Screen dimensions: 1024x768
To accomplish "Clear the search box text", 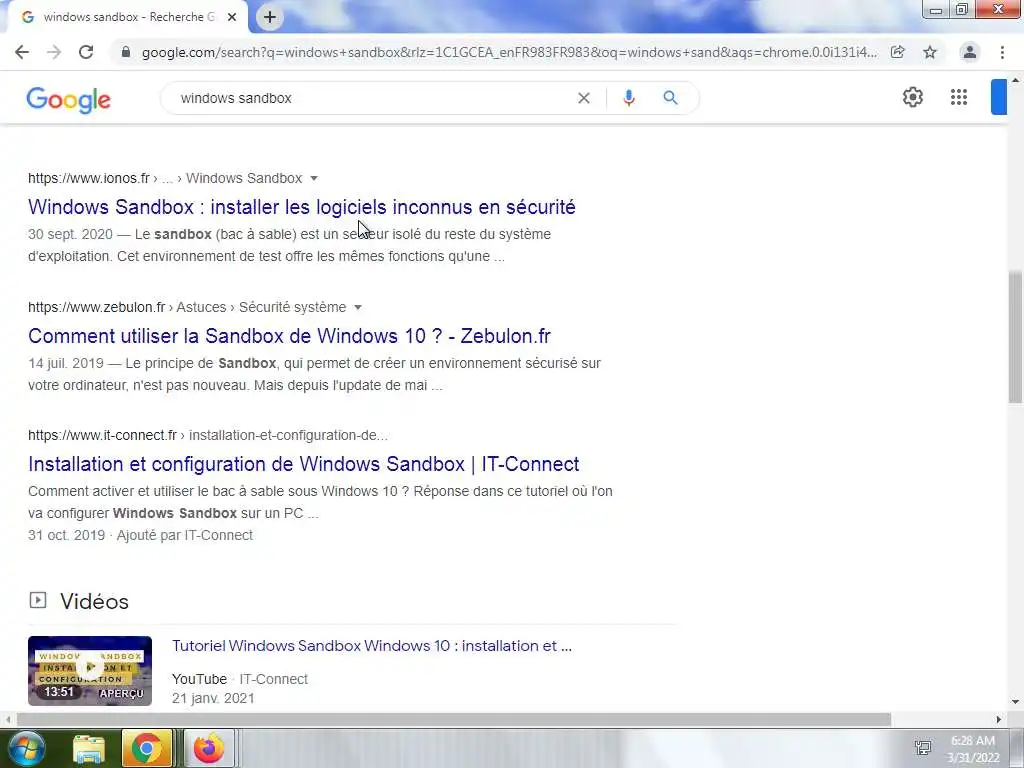I will (584, 98).
